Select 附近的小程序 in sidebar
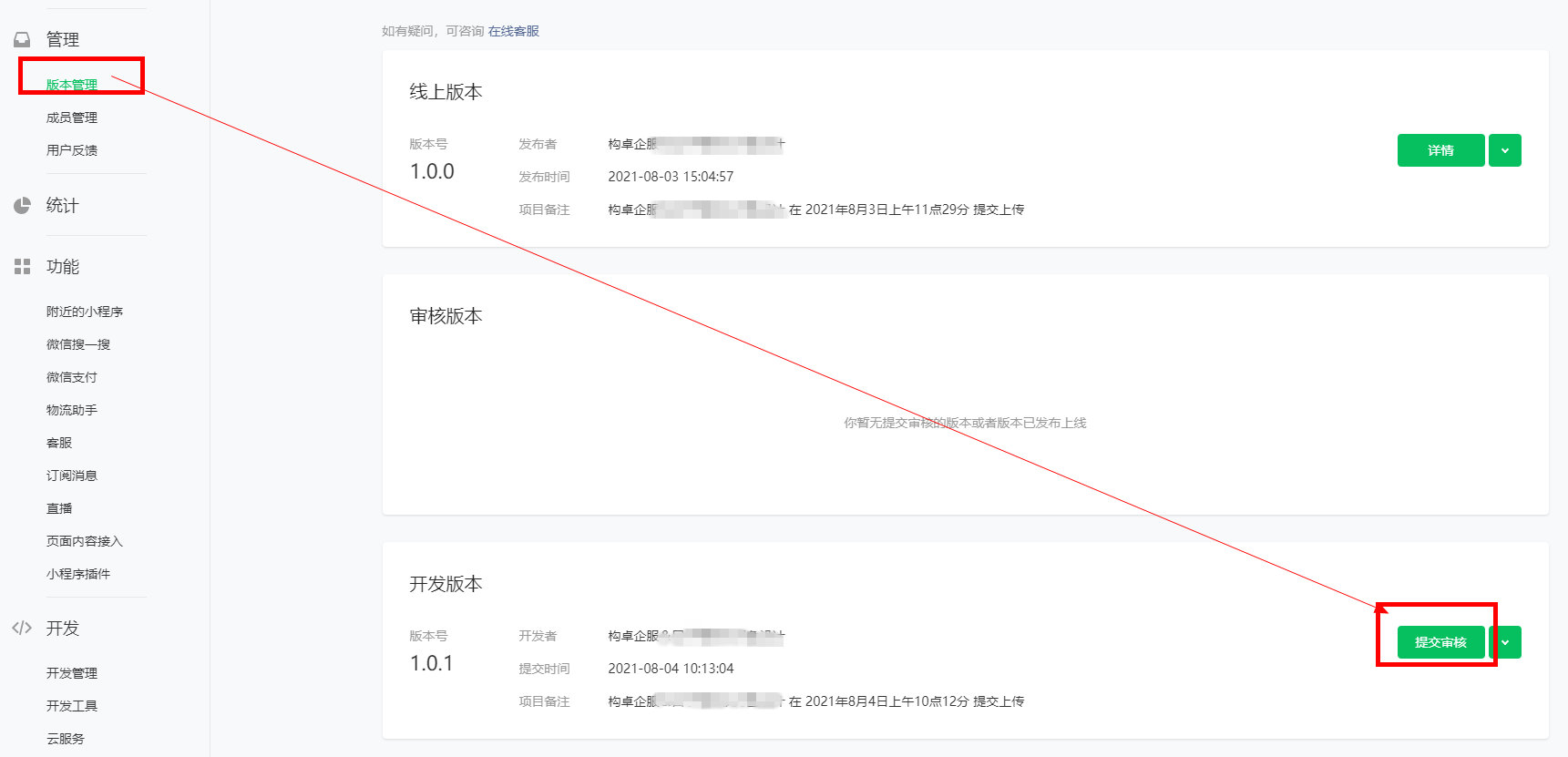Viewport: 1568px width, 757px height. [85, 312]
